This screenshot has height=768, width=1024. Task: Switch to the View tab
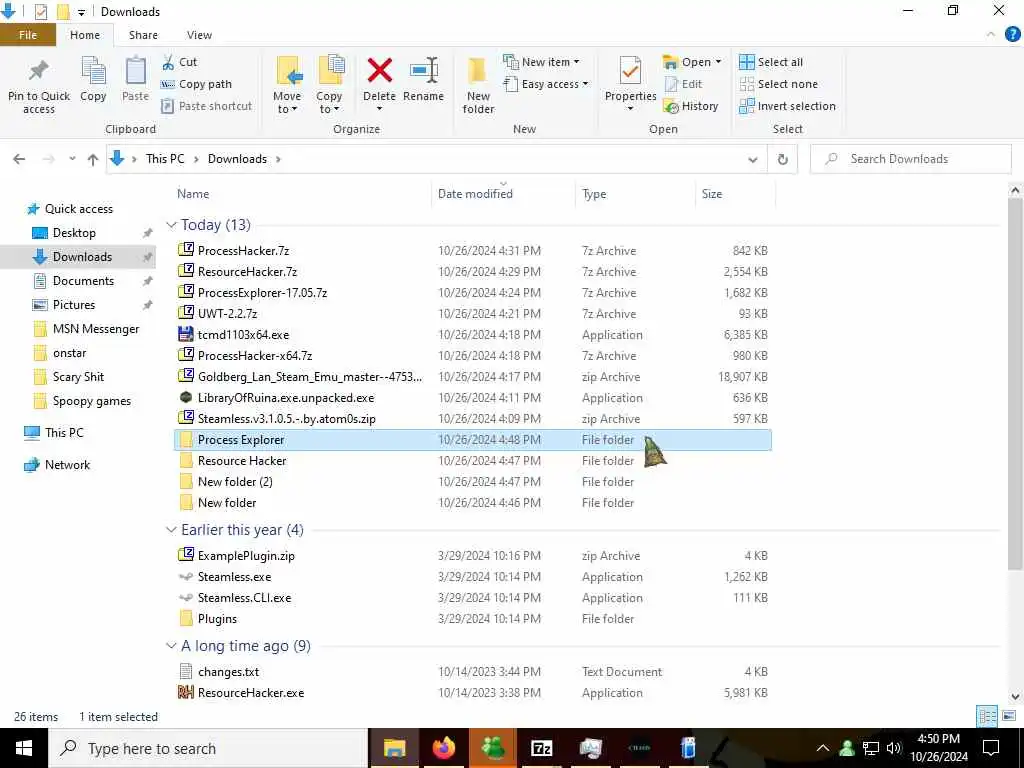199,35
